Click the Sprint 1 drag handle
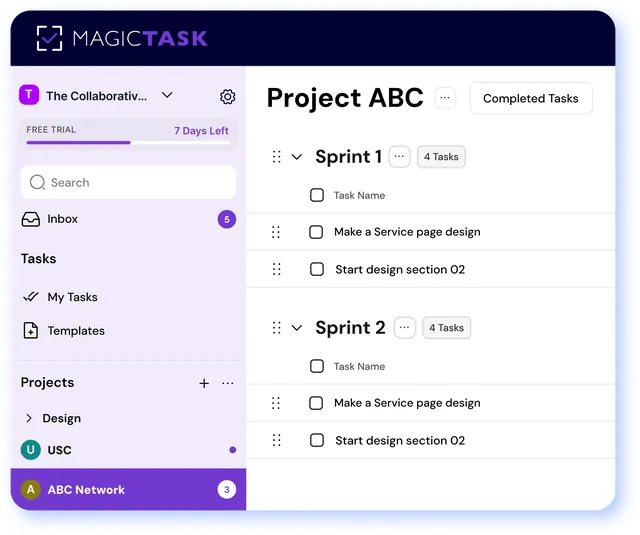The image size is (640, 535). pos(277,157)
